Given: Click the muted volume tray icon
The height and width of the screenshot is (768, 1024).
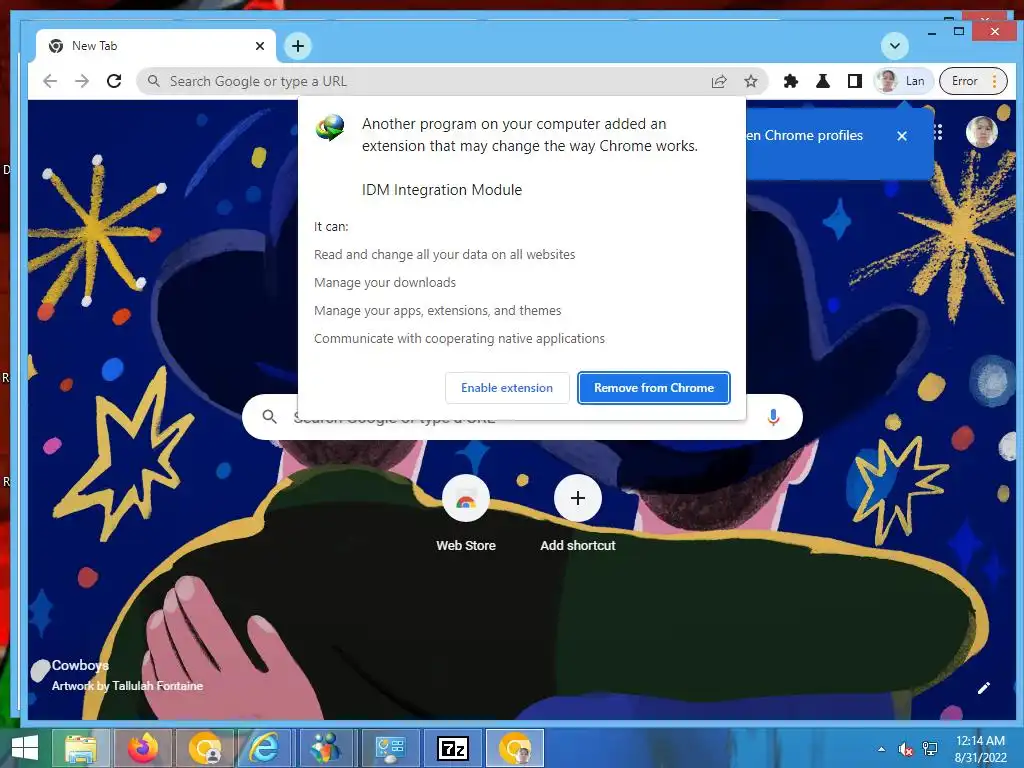Looking at the screenshot, I should pos(905,749).
